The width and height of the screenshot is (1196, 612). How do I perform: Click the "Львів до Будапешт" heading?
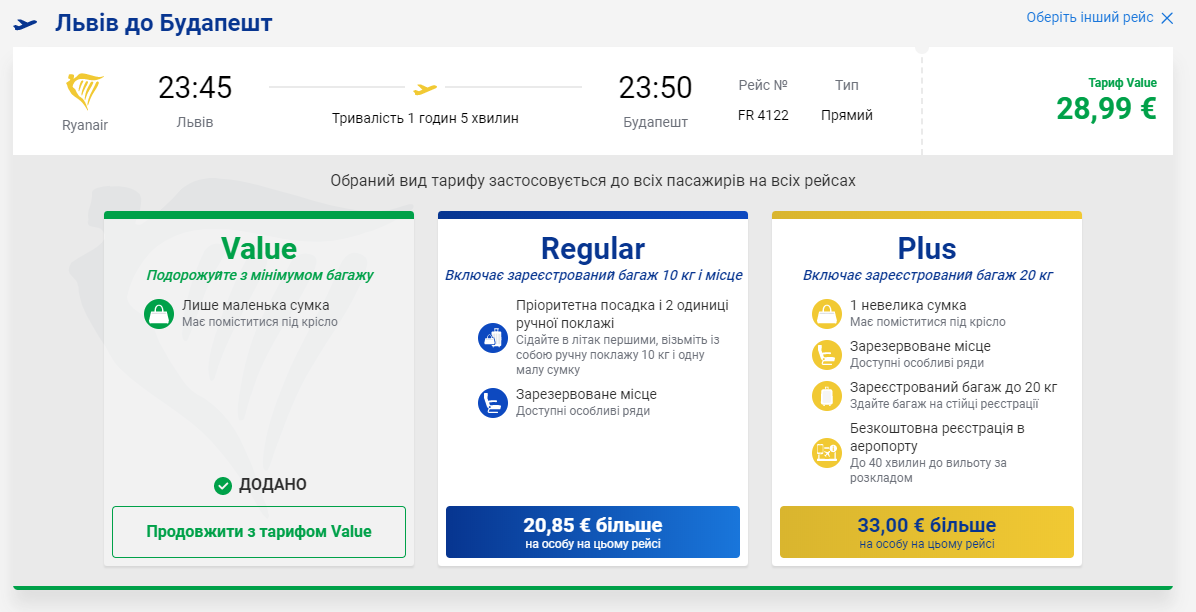point(163,23)
